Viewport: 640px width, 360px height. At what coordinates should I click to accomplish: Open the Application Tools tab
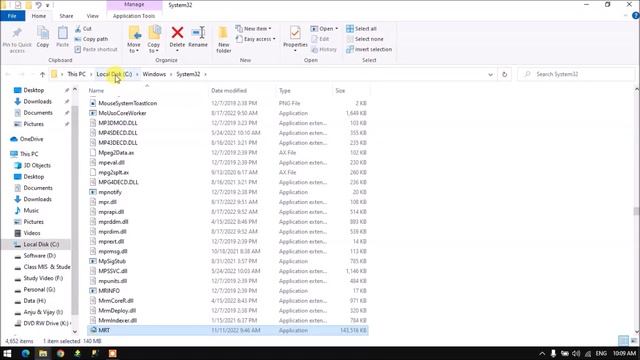(134, 16)
